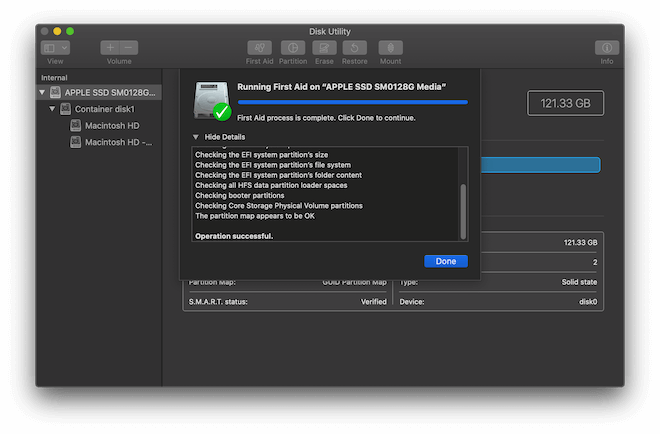Click the Internal sidebar heading
Viewport: 660px width, 434px height.
tap(54, 78)
